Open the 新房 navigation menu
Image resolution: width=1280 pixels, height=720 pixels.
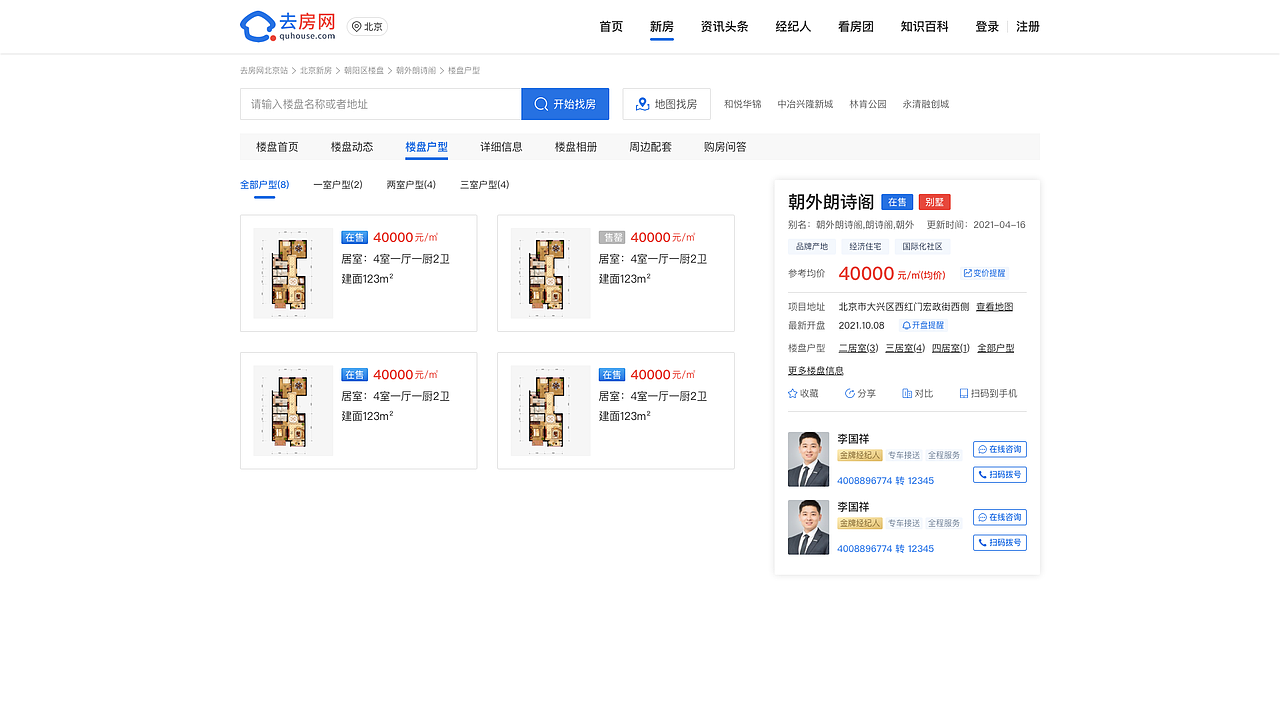[661, 26]
